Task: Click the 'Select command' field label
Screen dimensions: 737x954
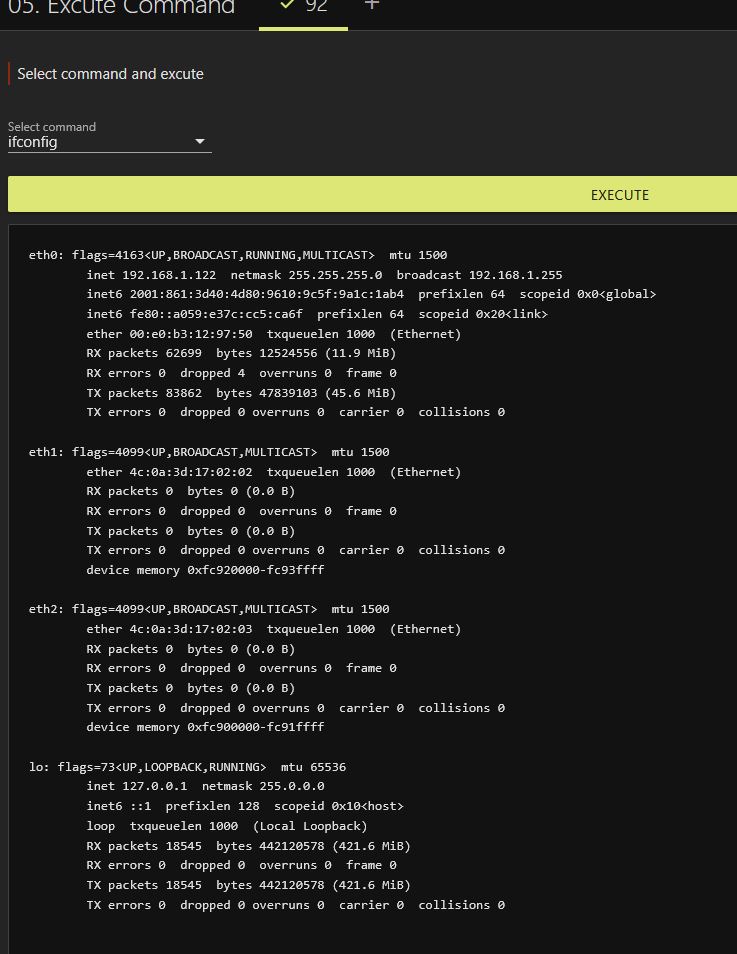Action: 52,127
